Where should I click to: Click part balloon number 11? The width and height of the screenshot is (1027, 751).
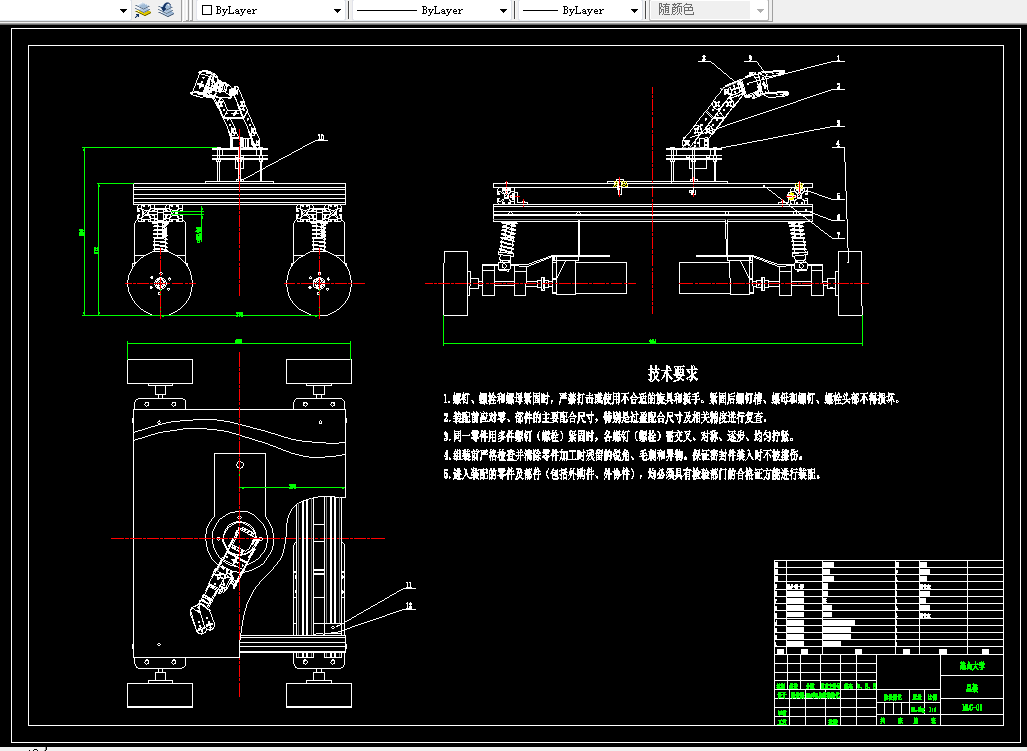[x=409, y=585]
